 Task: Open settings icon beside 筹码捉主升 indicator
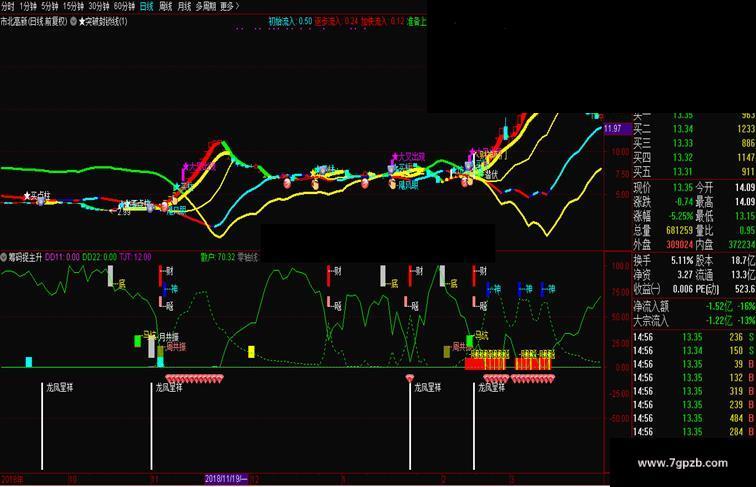coord(4,257)
